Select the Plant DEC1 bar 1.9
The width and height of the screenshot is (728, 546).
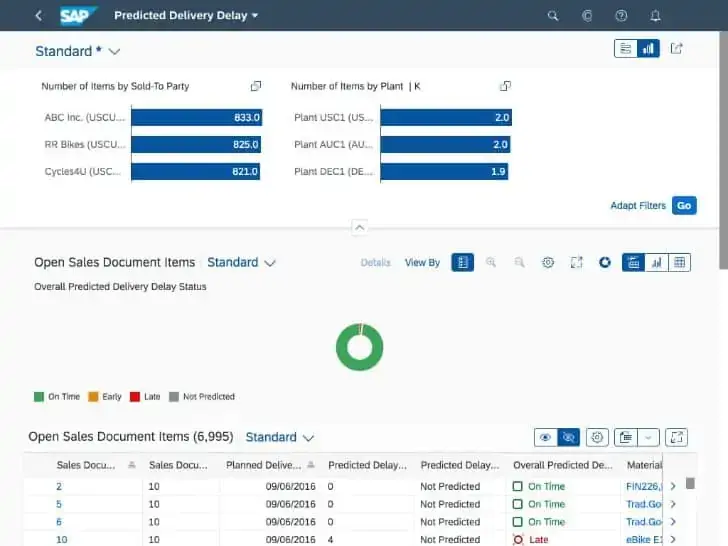coord(444,171)
